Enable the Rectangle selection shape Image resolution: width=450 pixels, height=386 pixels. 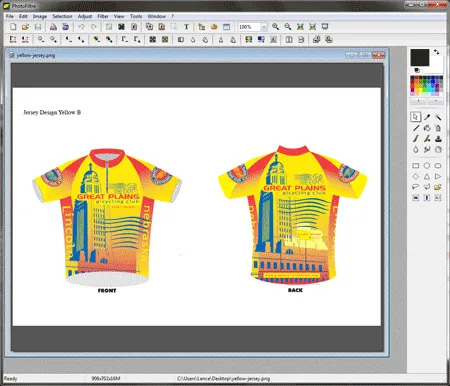click(x=416, y=166)
